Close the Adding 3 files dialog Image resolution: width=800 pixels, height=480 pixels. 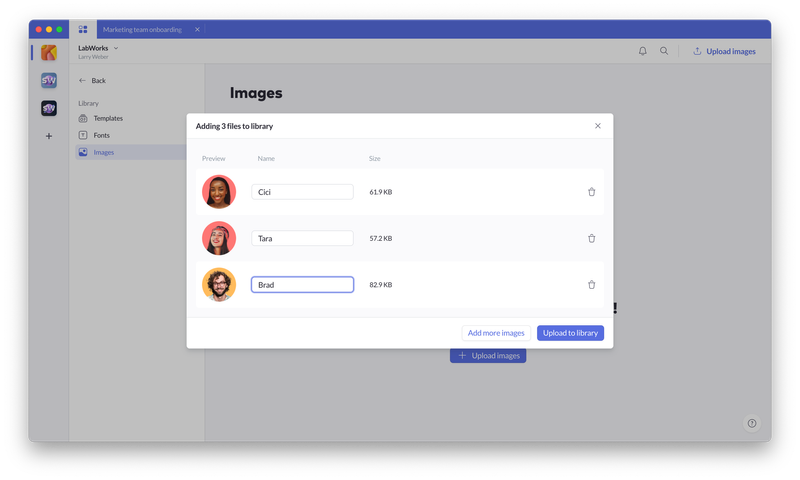click(598, 126)
